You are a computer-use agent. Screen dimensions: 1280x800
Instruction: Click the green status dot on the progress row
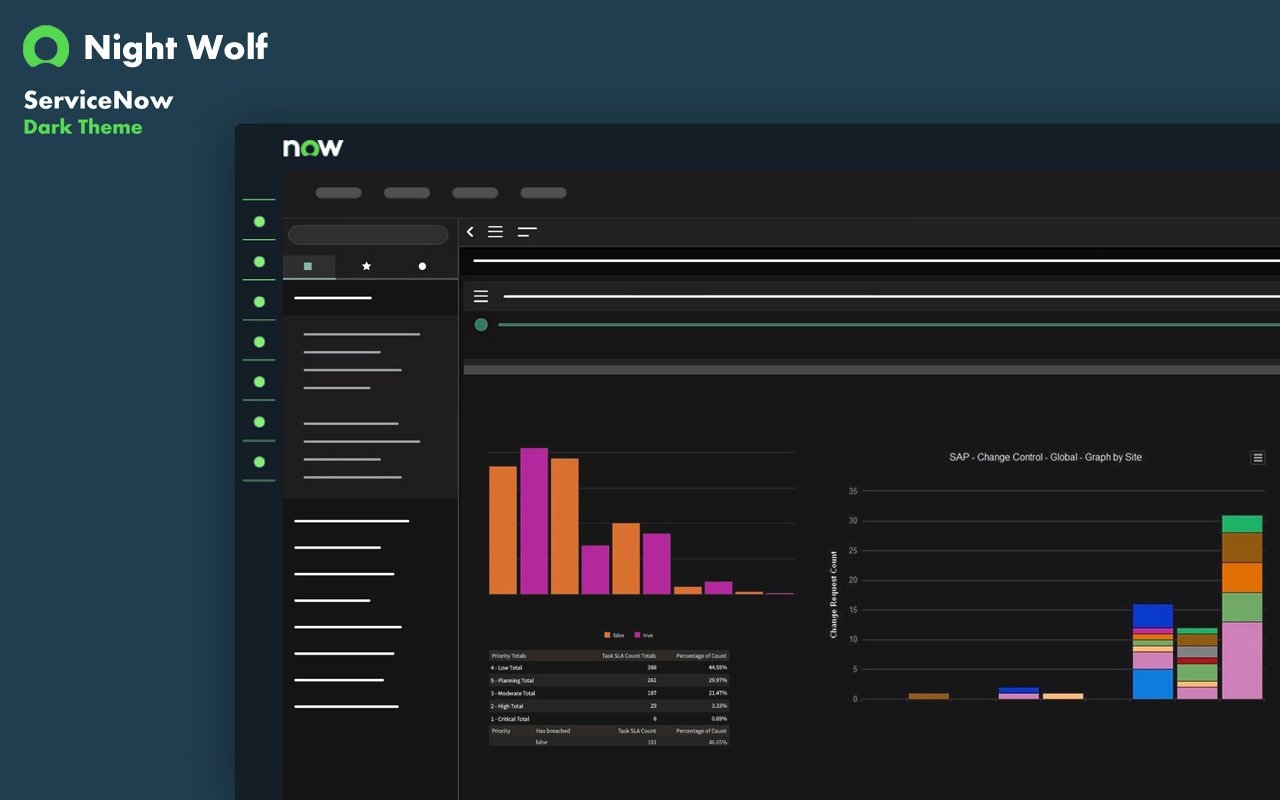point(481,324)
